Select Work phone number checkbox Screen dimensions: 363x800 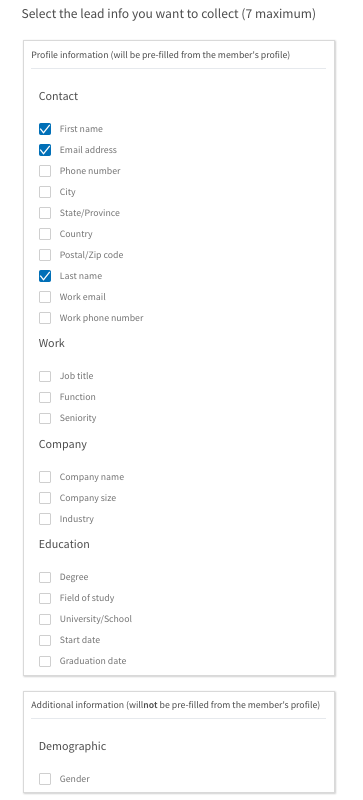click(x=45, y=318)
